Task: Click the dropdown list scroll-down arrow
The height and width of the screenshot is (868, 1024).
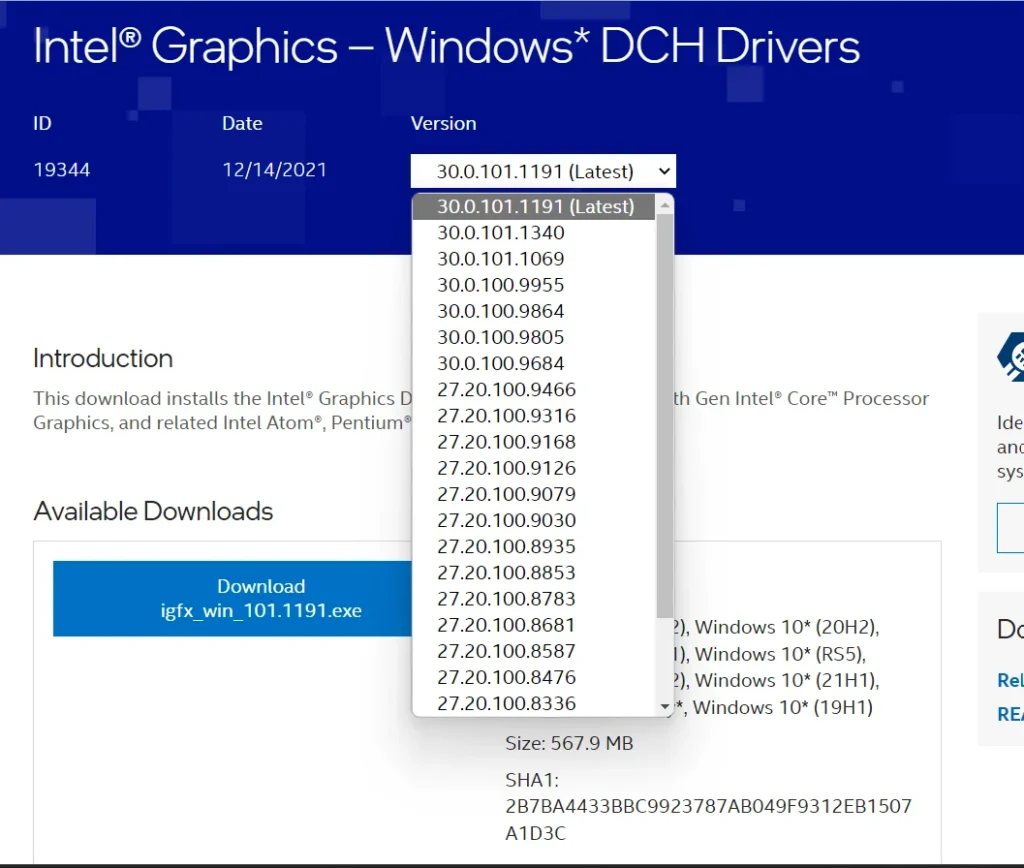Action: tap(665, 706)
